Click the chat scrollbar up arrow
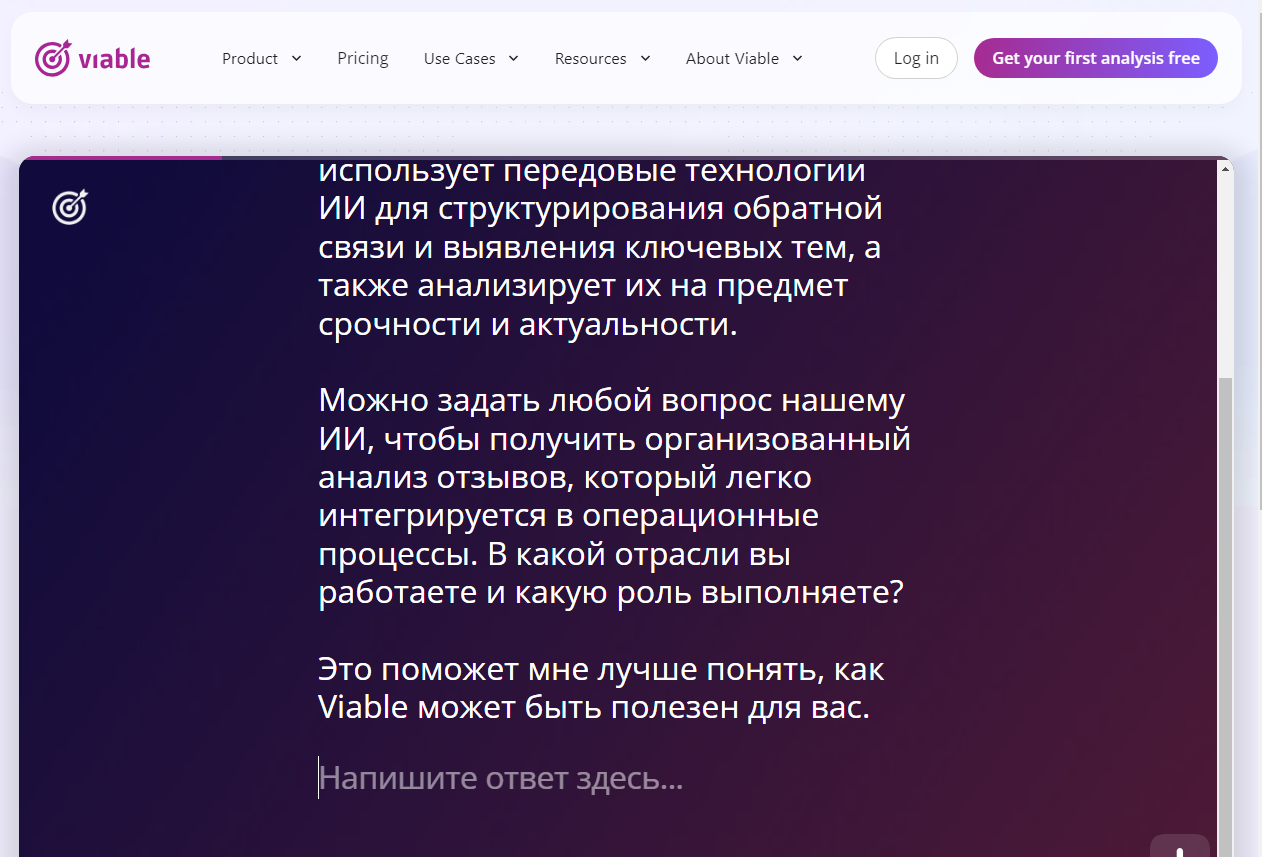 tap(1225, 170)
